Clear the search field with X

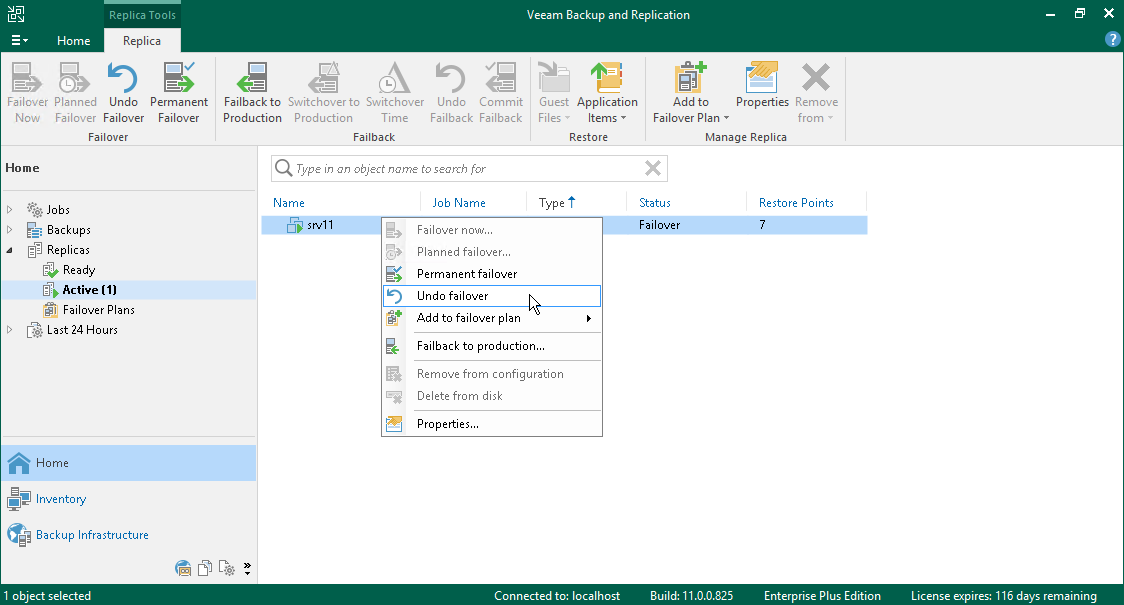tap(652, 168)
